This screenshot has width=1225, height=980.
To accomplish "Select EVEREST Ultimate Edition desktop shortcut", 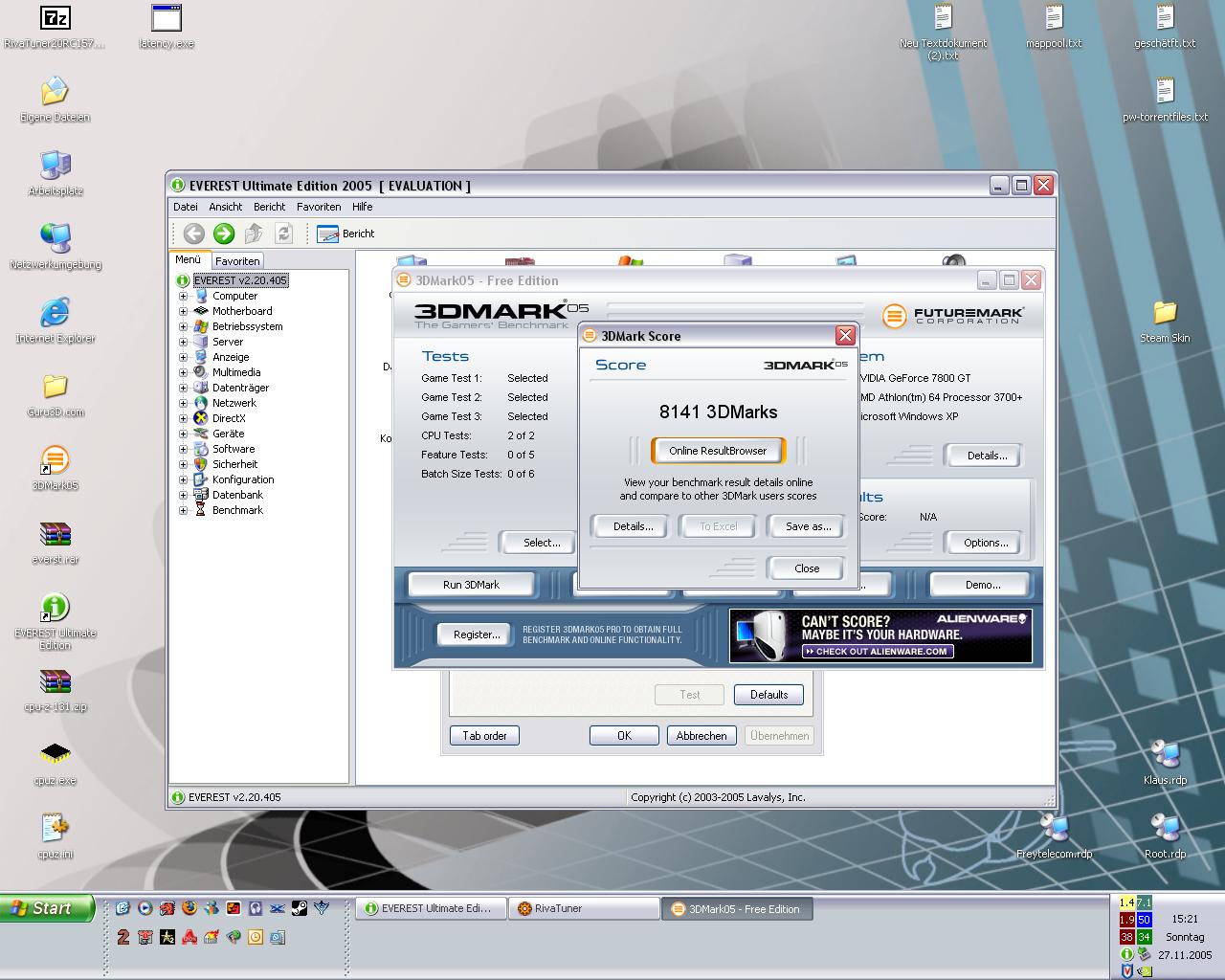I will pos(55,621).
